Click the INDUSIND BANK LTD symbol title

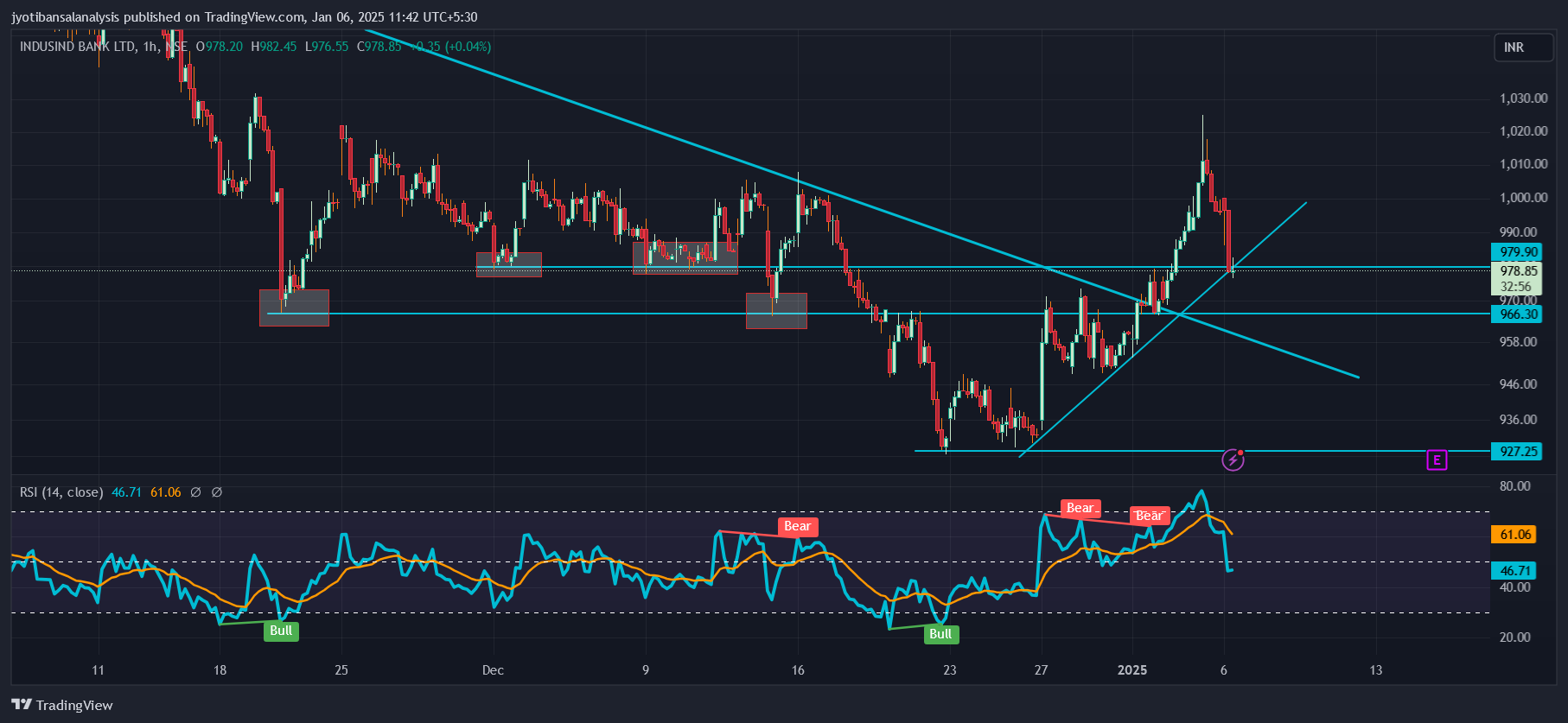click(78, 47)
